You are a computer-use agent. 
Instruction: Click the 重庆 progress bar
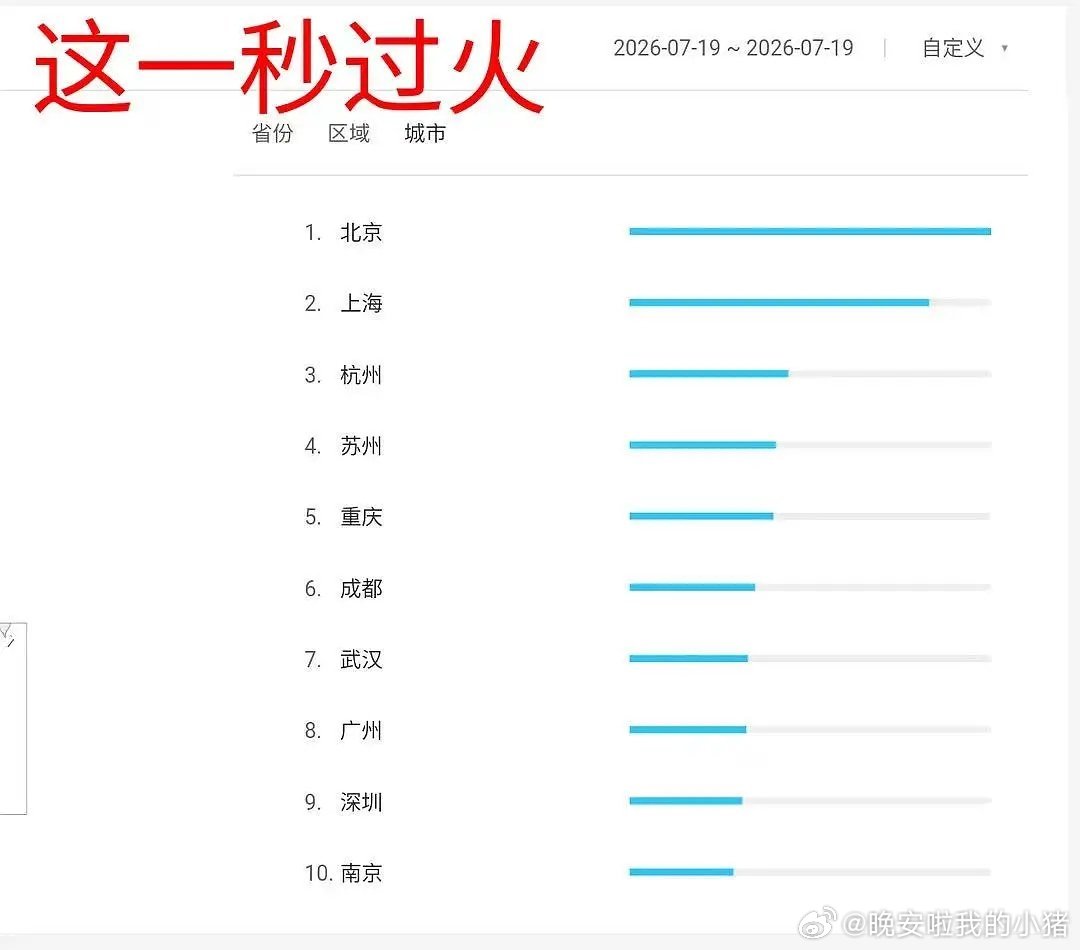810,516
